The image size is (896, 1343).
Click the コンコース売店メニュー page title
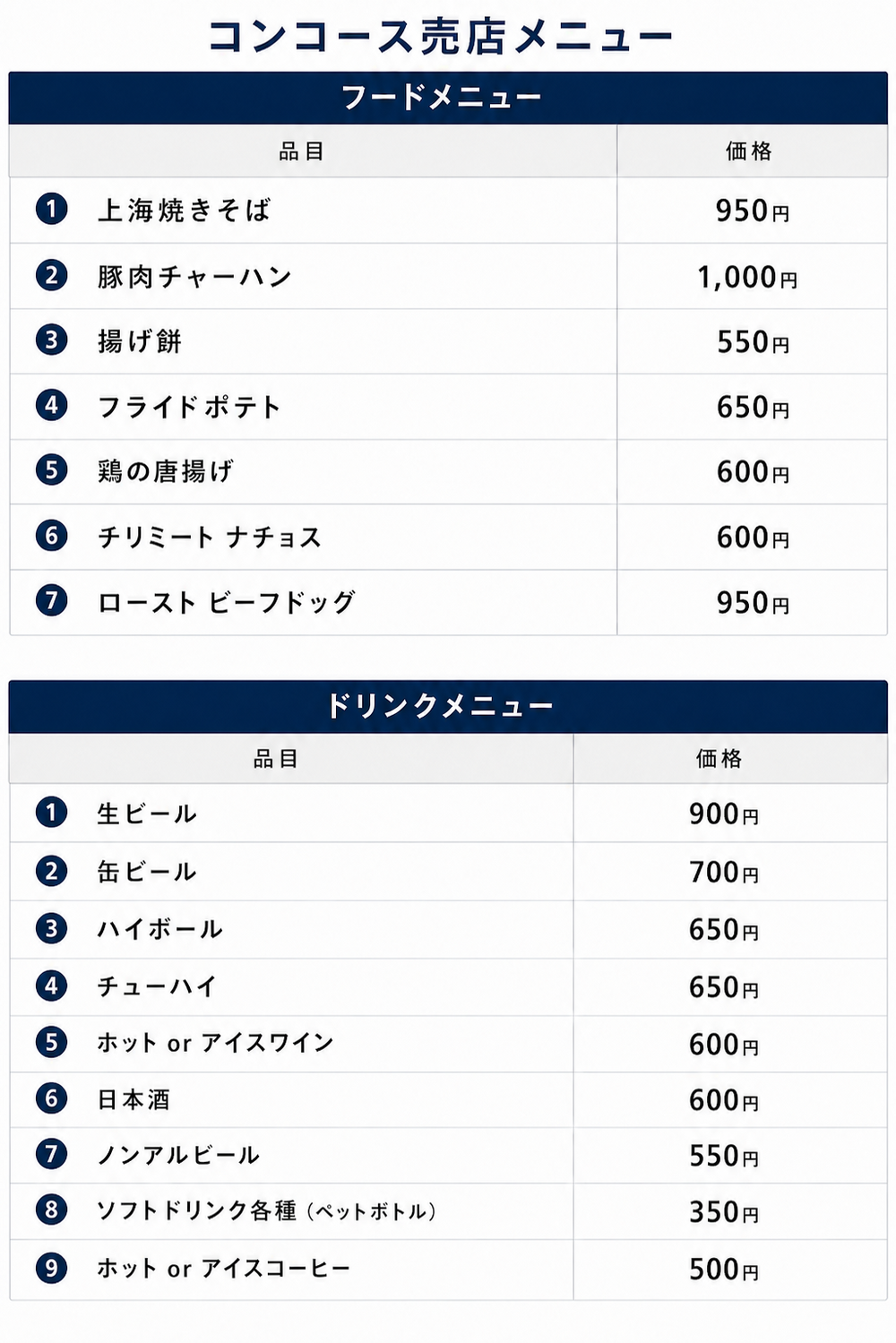coord(440,36)
